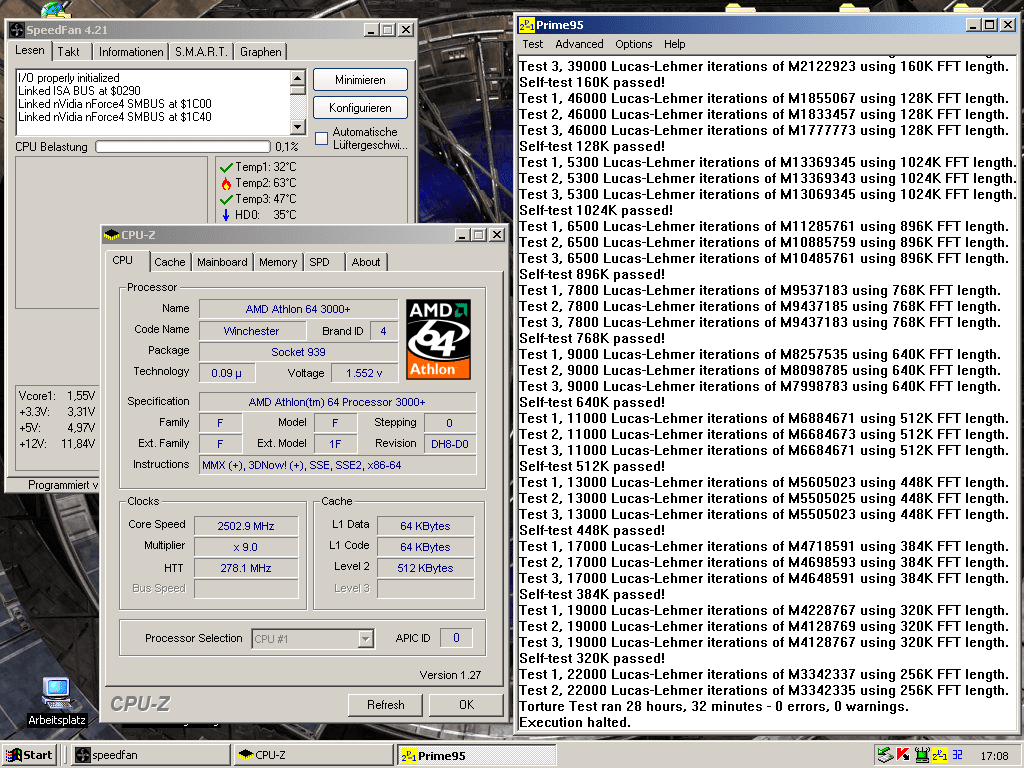Screen dimensions: 1024x768
Task: Click the Prime95 yellow tray icon
Action: 940,755
